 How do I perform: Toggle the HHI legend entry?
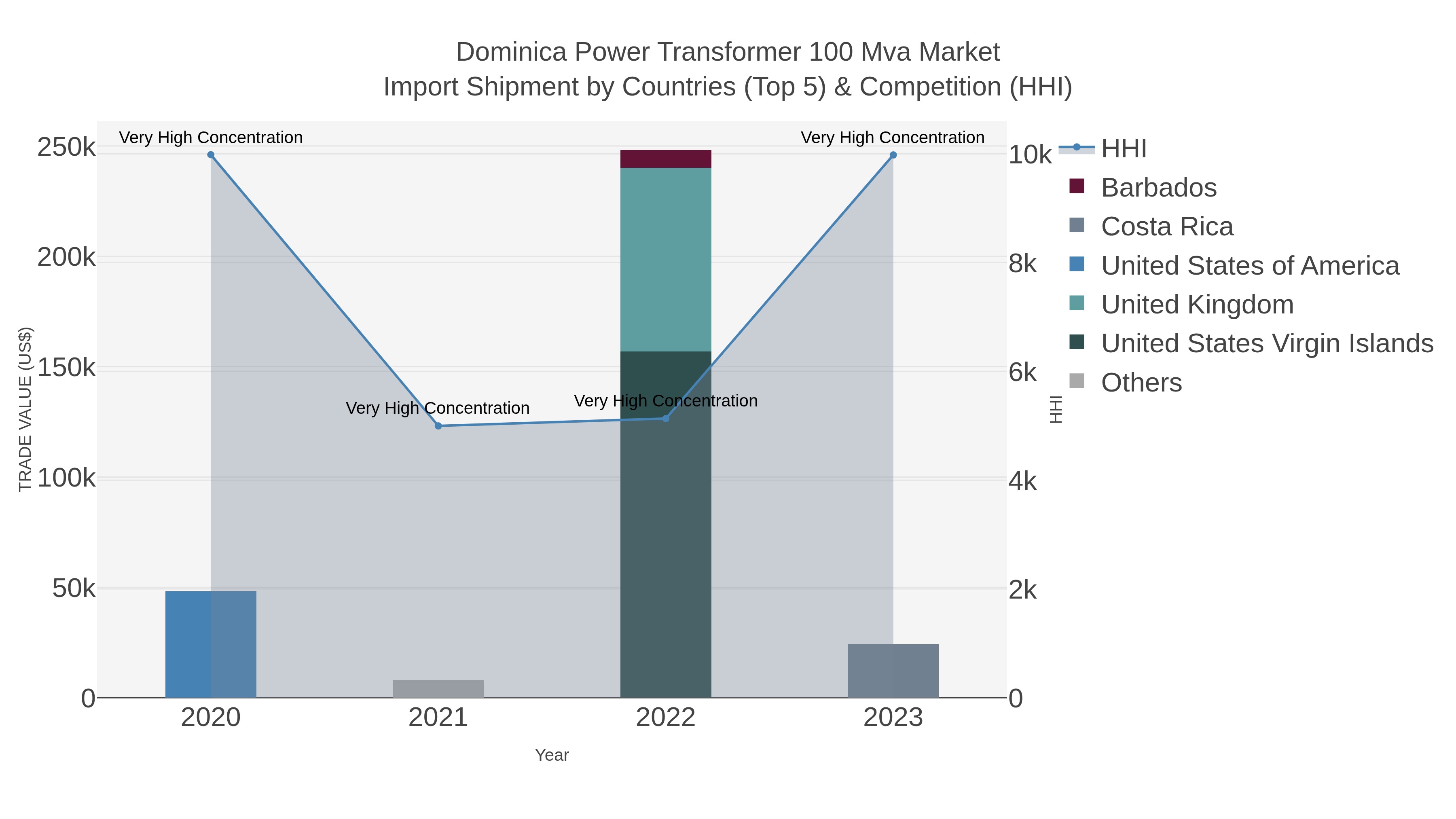coord(1102,149)
